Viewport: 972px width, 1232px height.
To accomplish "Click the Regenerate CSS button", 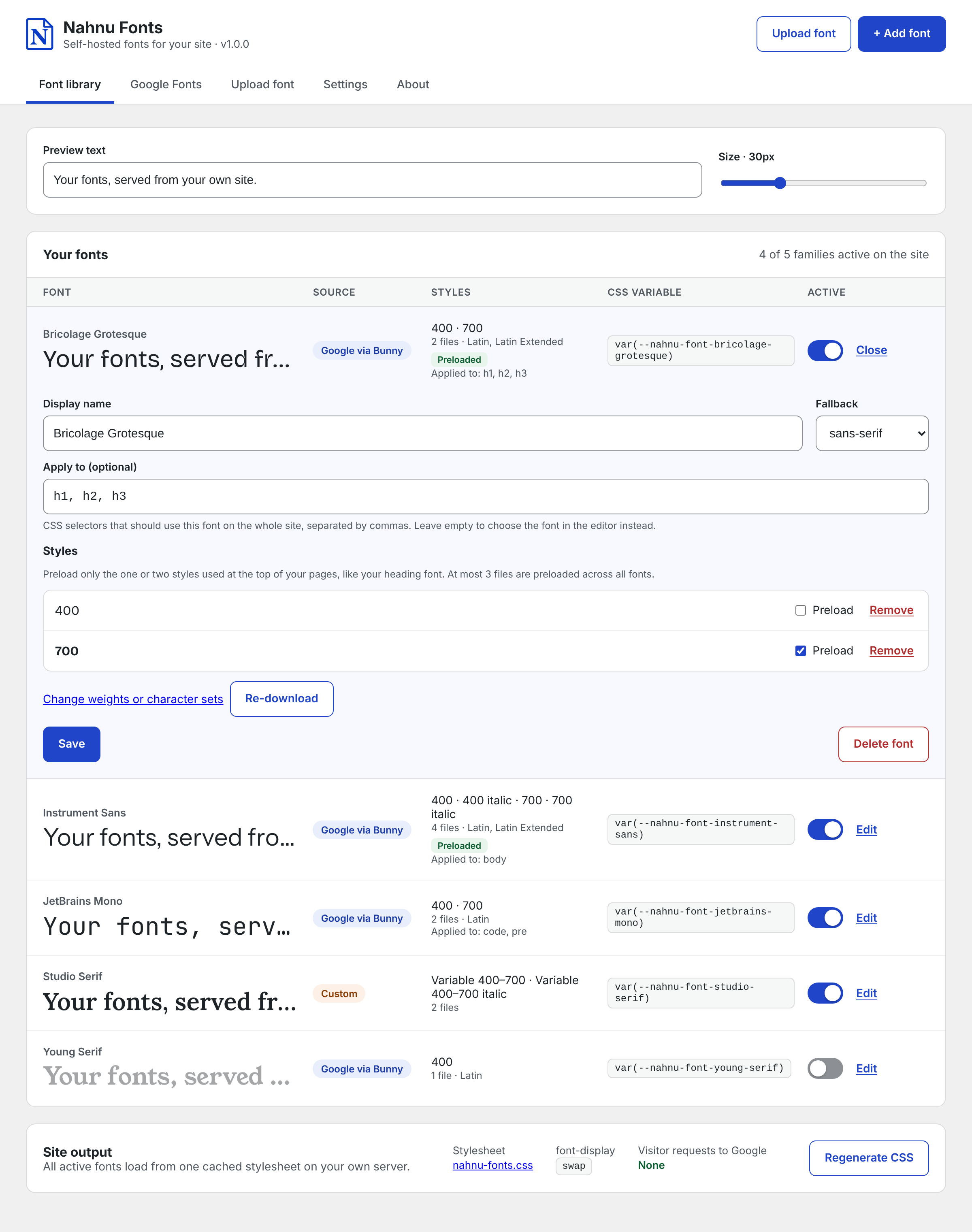I will (x=868, y=1158).
